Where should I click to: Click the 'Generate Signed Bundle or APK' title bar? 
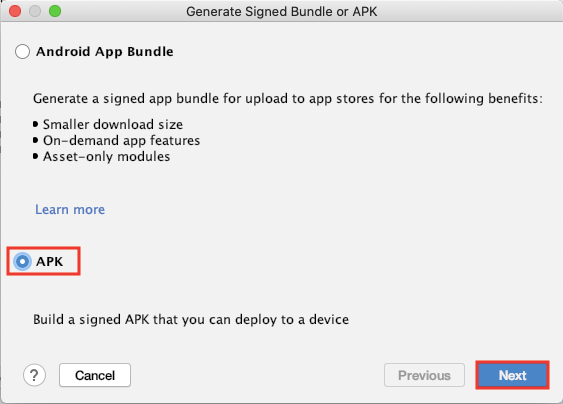(x=282, y=11)
